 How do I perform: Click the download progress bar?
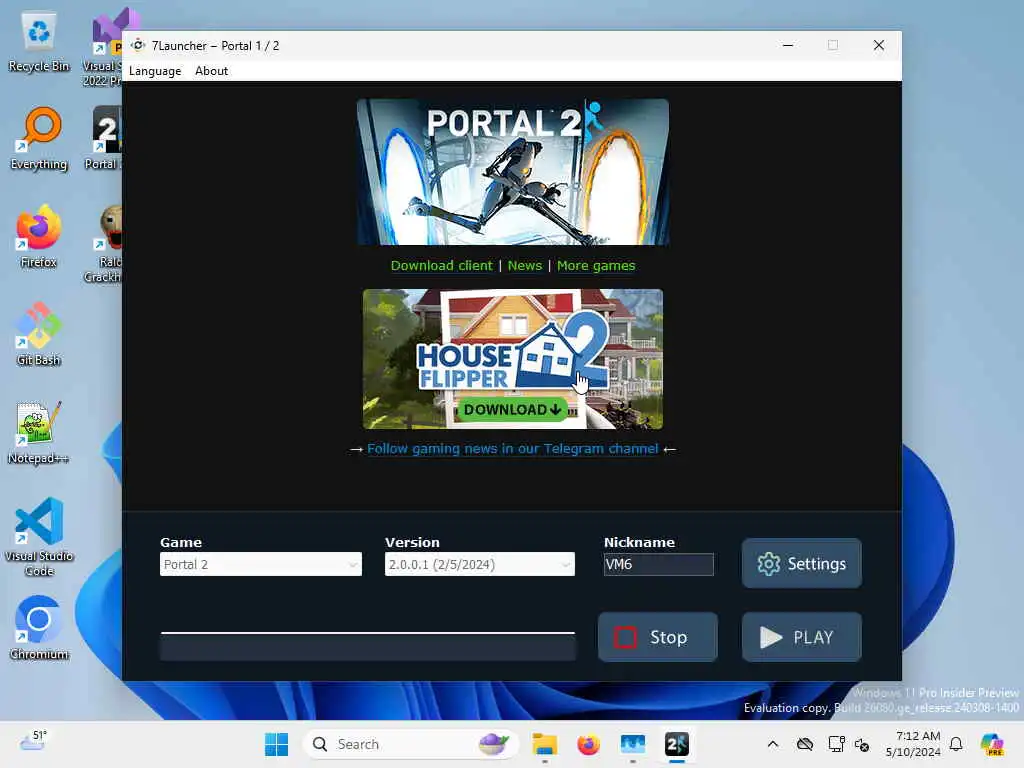point(368,646)
